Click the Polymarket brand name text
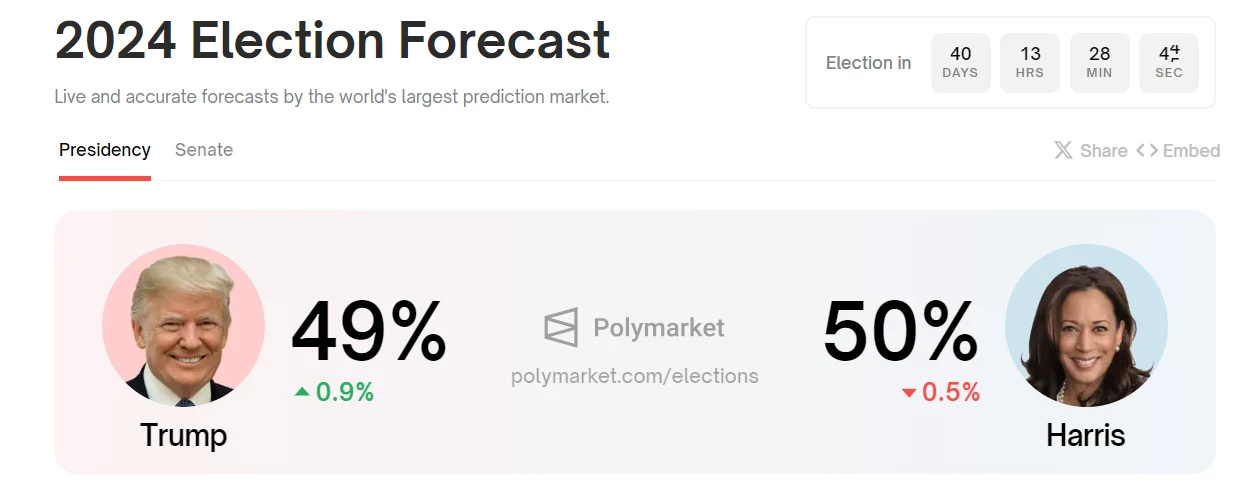The height and width of the screenshot is (501, 1257). tap(659, 328)
